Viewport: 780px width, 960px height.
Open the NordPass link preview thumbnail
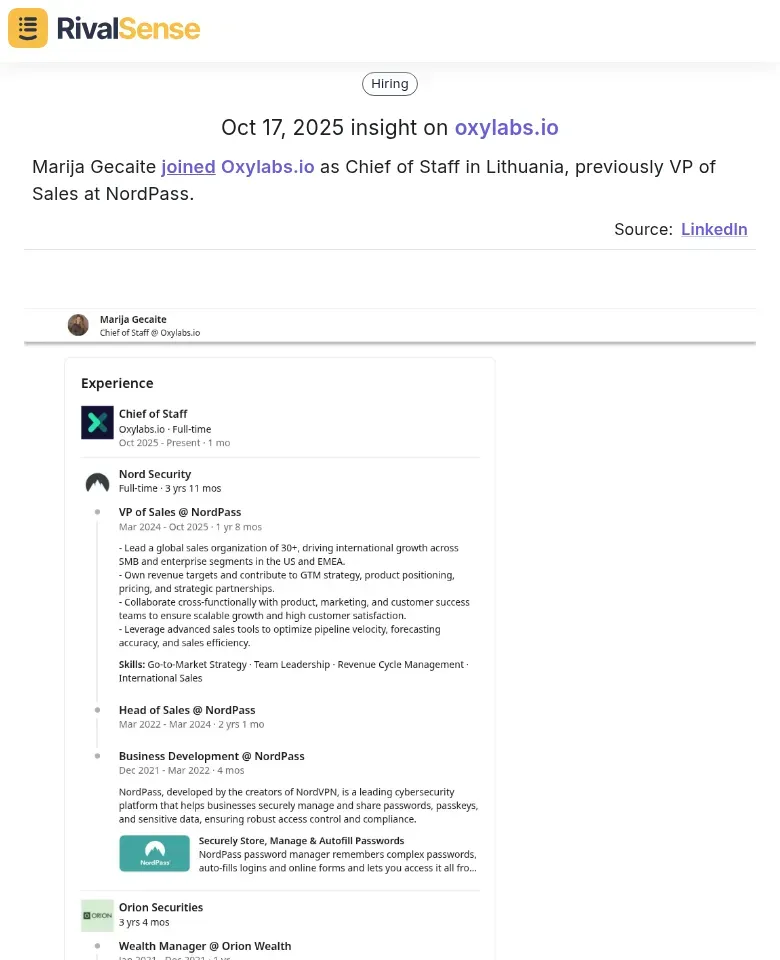pos(154,853)
